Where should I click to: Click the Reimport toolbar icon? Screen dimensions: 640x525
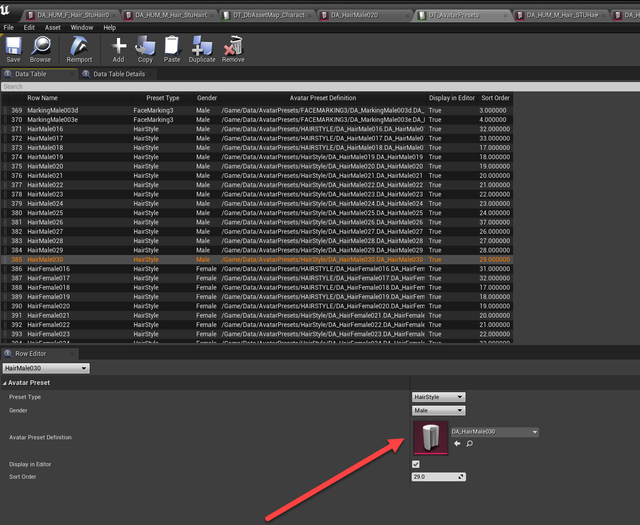point(79,46)
